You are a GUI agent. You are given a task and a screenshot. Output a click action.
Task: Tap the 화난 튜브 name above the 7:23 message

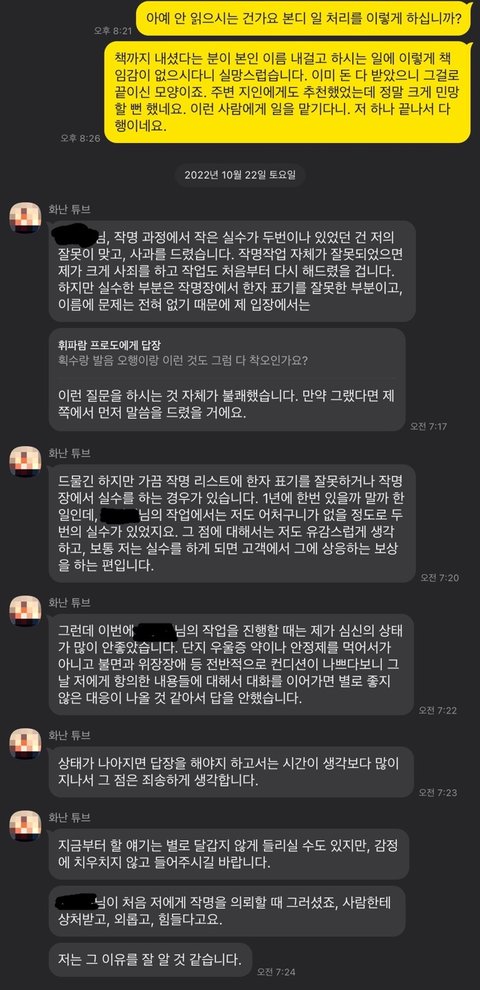click(69, 735)
